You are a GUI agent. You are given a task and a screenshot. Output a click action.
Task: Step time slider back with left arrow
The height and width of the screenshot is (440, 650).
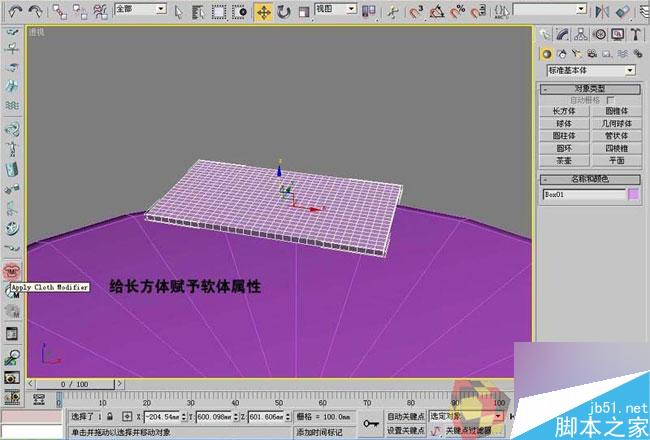tap(31, 384)
